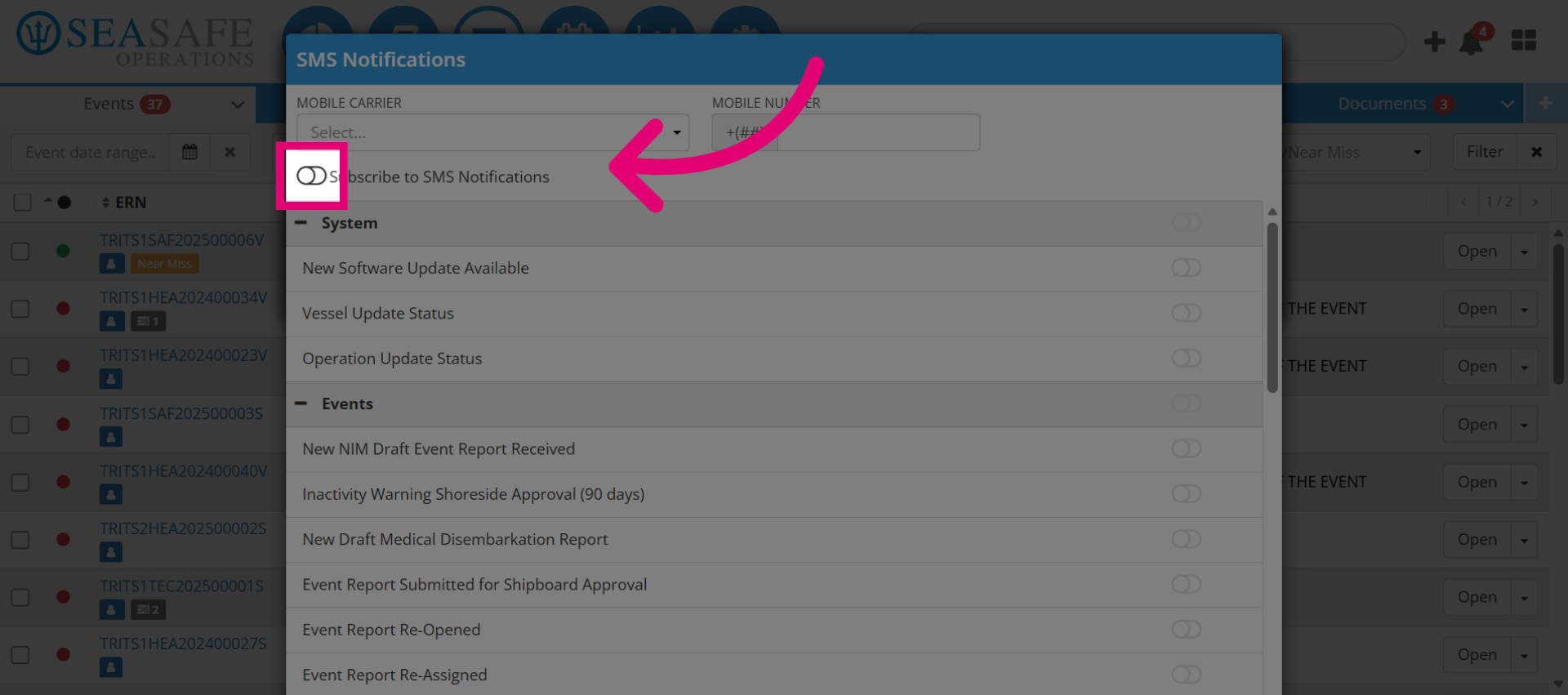
Task: Click user icon under TRITS1SAF202500003S
Action: tap(111, 437)
